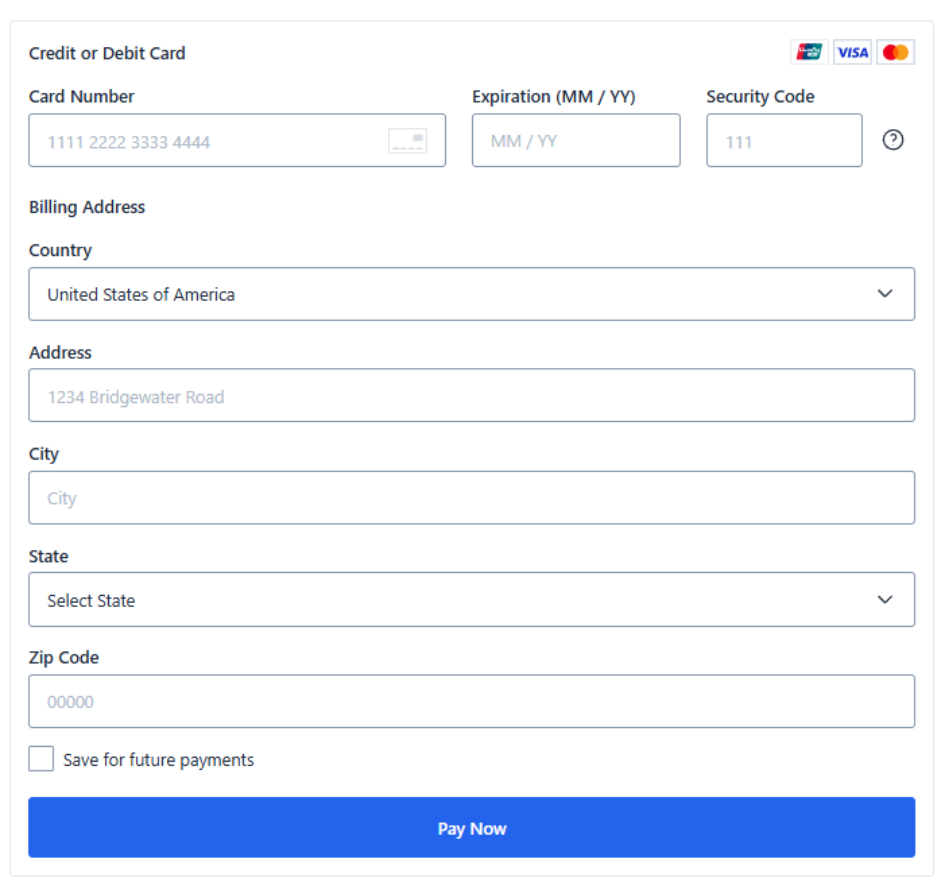Click the chevron on the Country selector
The width and height of the screenshot is (936, 891).
point(884,294)
